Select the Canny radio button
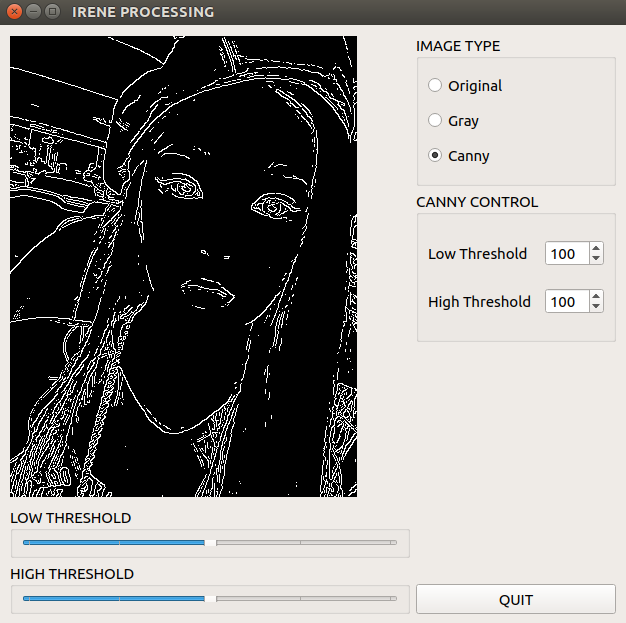 [x=435, y=155]
